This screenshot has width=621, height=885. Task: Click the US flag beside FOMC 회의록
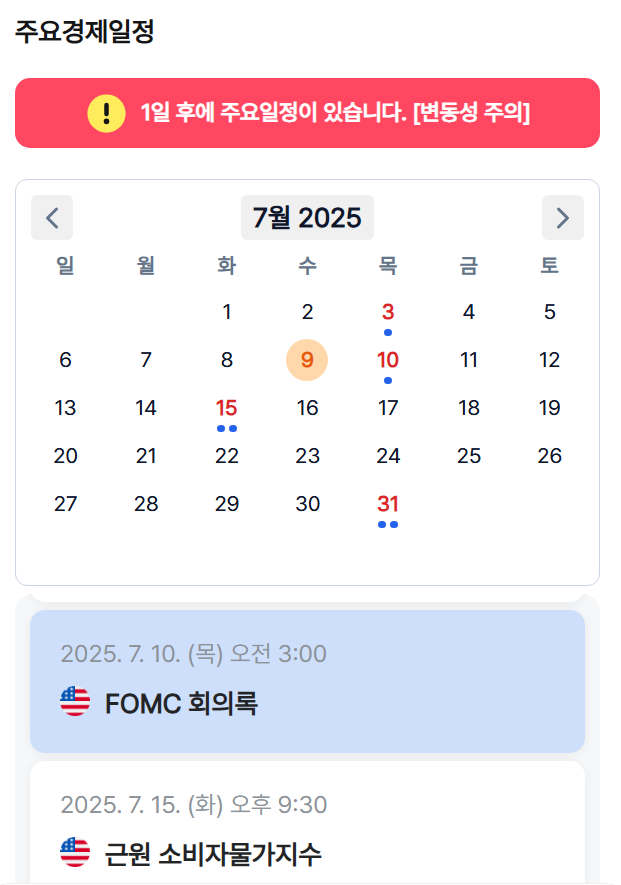click(x=75, y=702)
